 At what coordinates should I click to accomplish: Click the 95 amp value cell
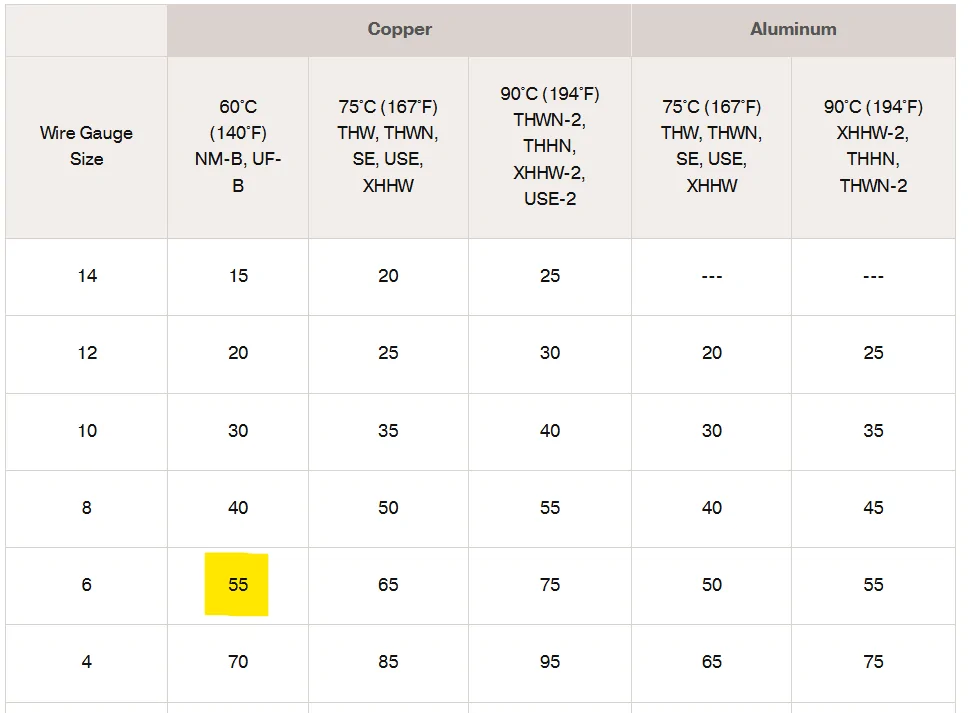pyautogui.click(x=550, y=662)
